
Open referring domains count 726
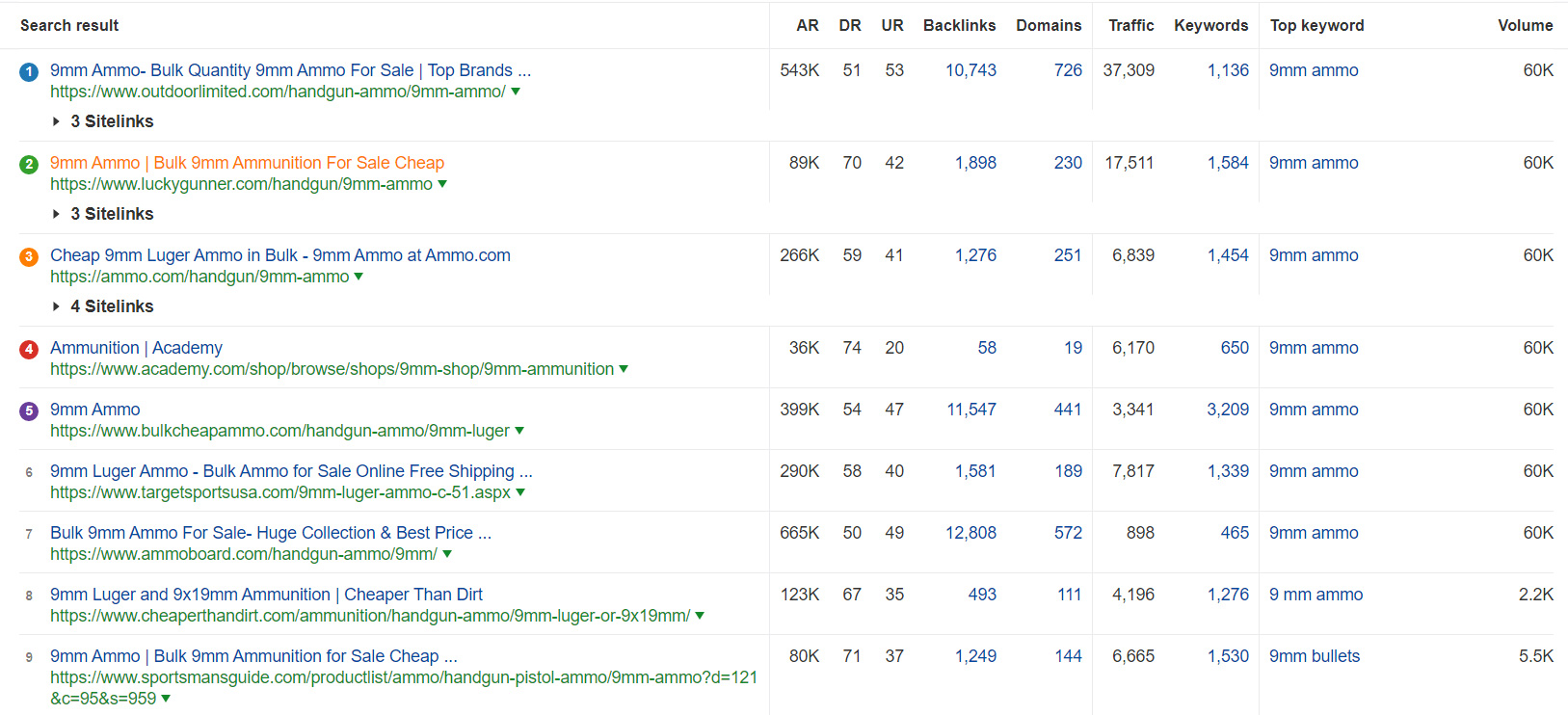1068,70
